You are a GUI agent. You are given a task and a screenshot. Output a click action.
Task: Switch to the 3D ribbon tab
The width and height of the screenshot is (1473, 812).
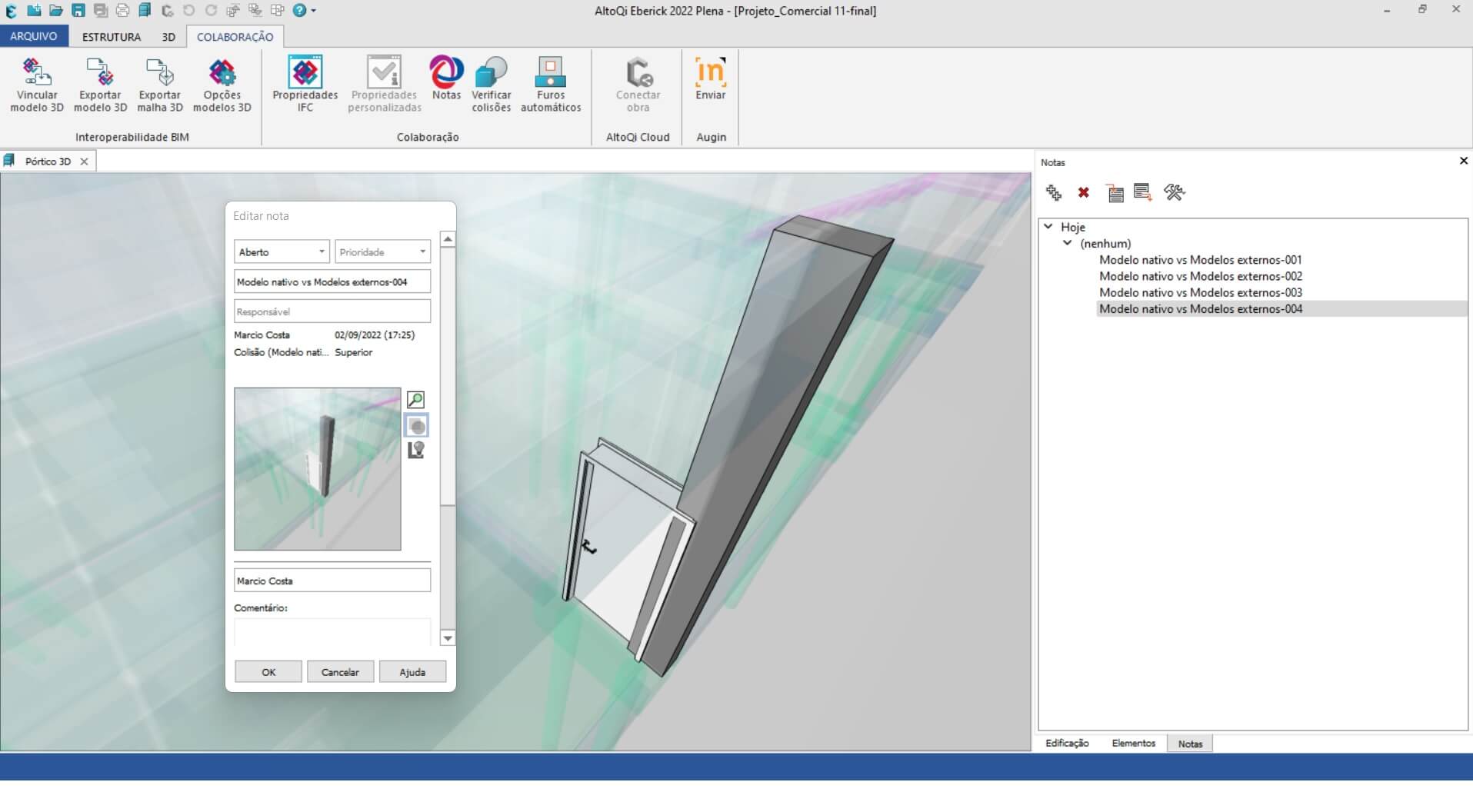pyautogui.click(x=168, y=37)
